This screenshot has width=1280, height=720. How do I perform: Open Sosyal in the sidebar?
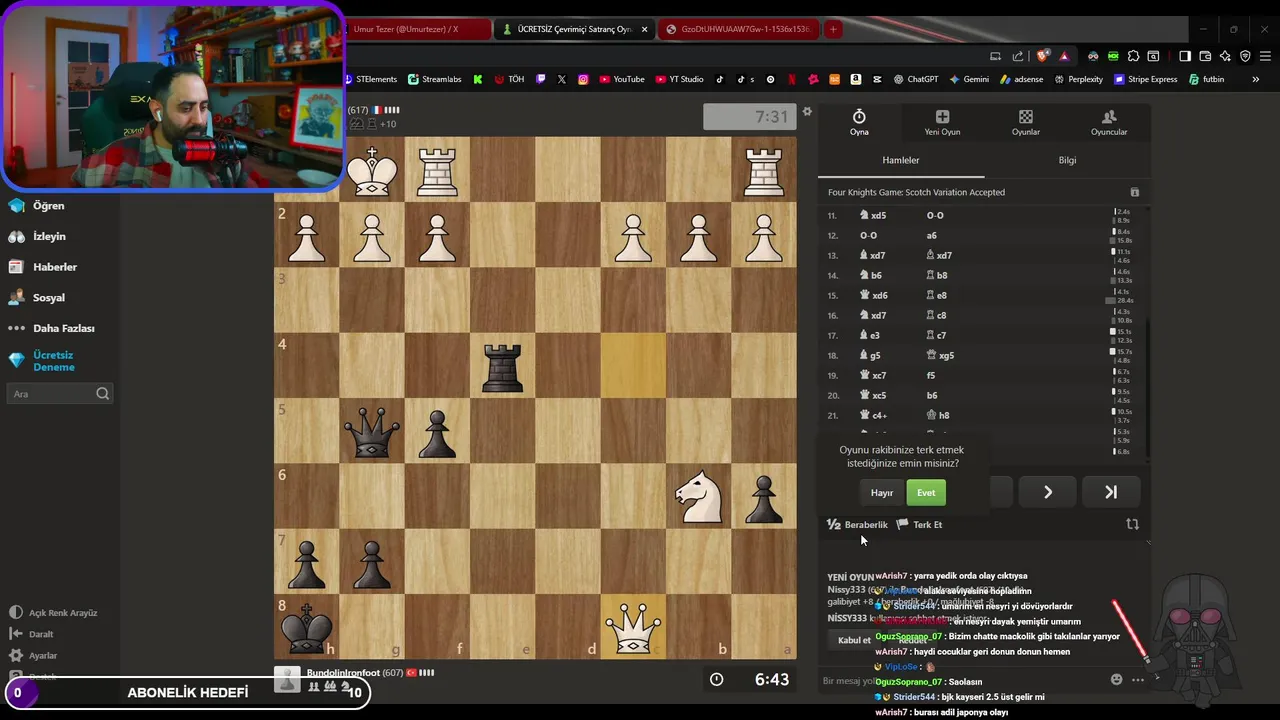tap(37, 297)
